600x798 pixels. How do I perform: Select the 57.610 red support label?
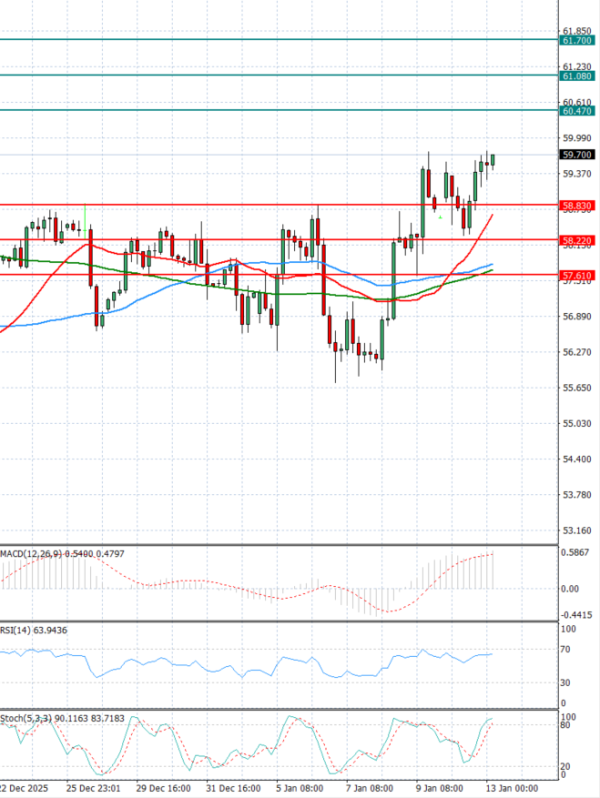[x=577, y=275]
